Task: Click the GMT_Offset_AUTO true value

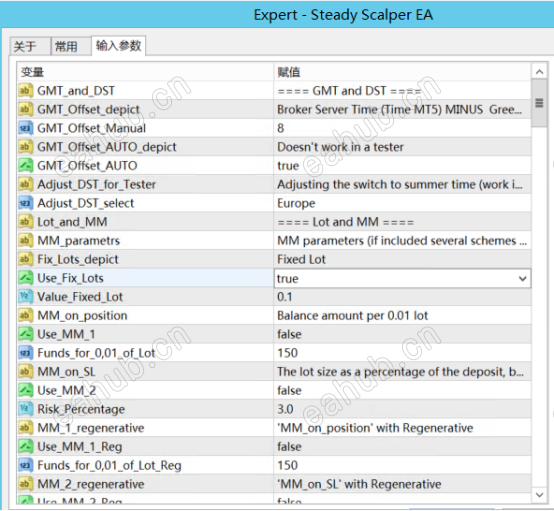Action: [x=288, y=166]
